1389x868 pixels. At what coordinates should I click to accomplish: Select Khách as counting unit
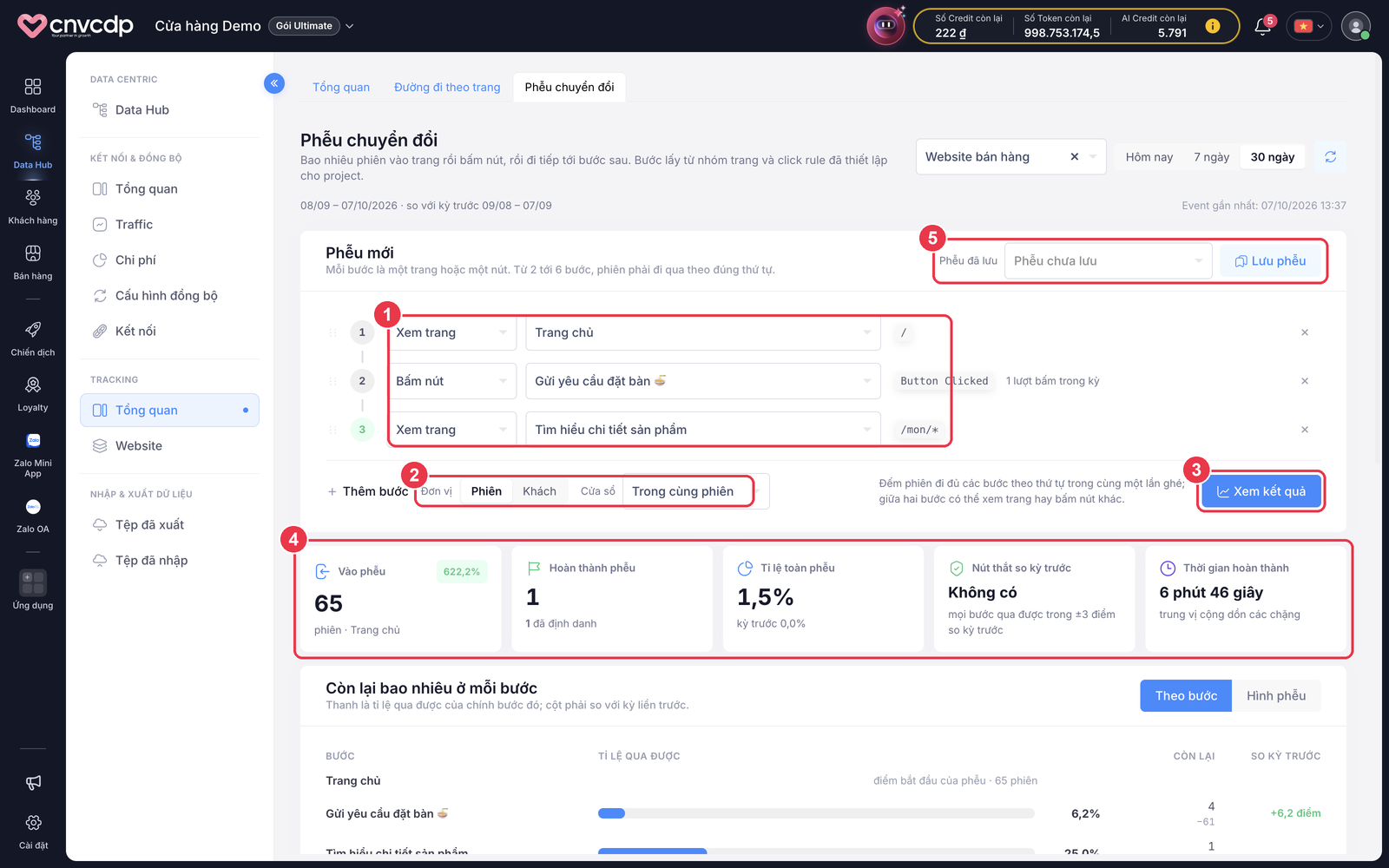point(539,491)
